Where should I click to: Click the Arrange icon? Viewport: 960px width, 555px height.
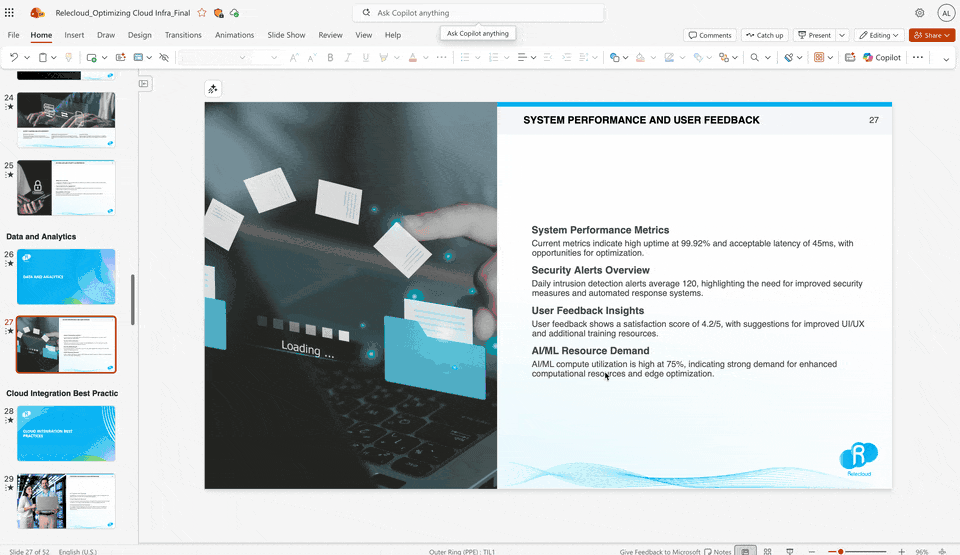tap(724, 58)
